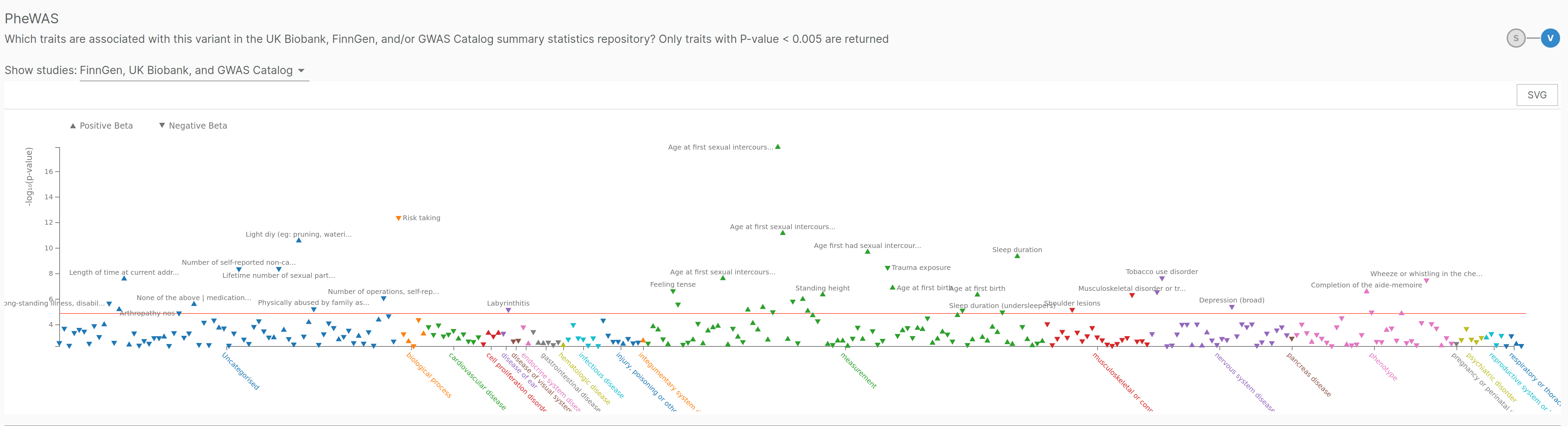
Task: Click the psychiatric disorder category label
Action: [x=1491, y=377]
